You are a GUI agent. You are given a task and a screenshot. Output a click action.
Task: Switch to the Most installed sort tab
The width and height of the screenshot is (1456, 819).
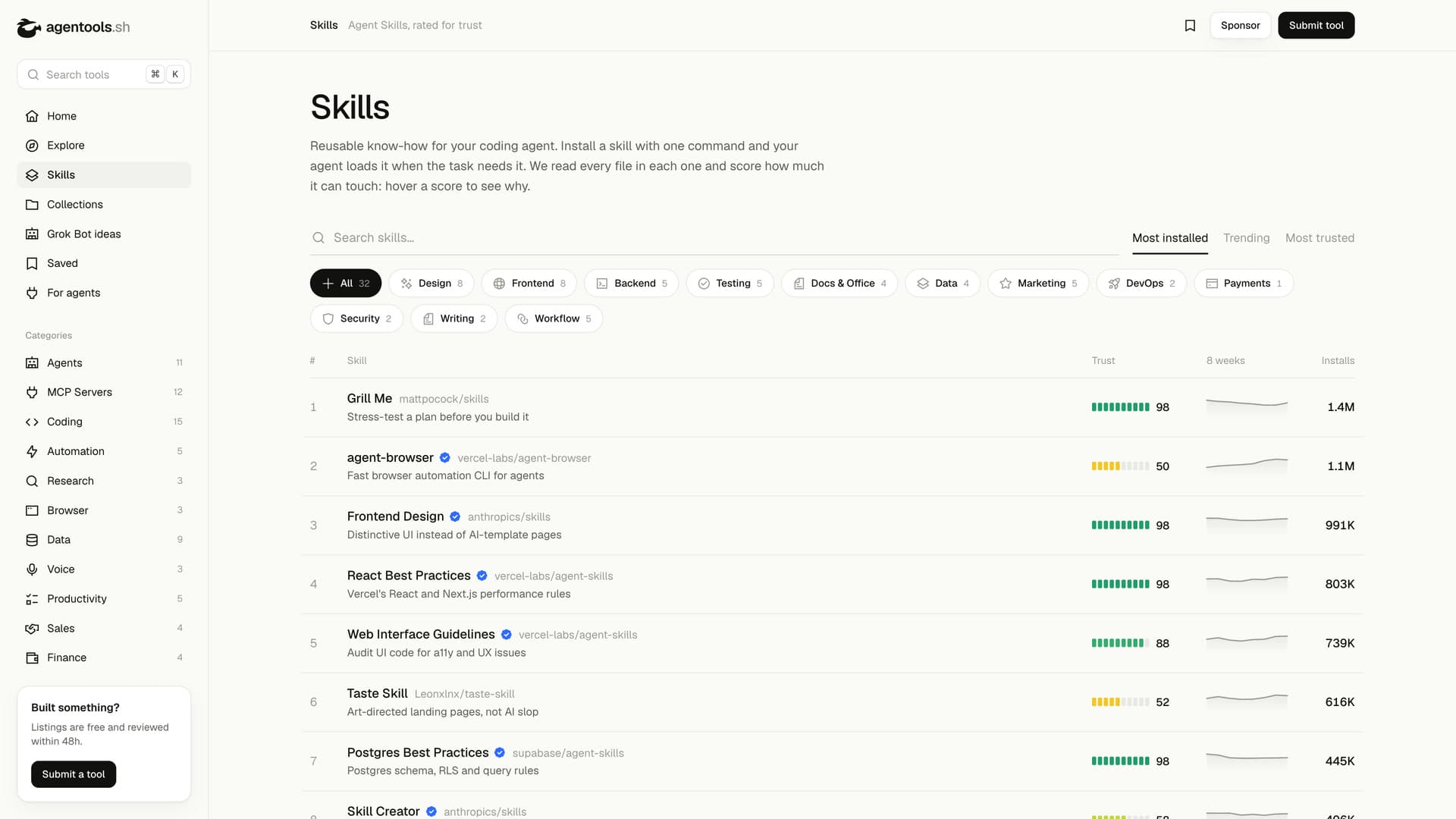coord(1169,238)
